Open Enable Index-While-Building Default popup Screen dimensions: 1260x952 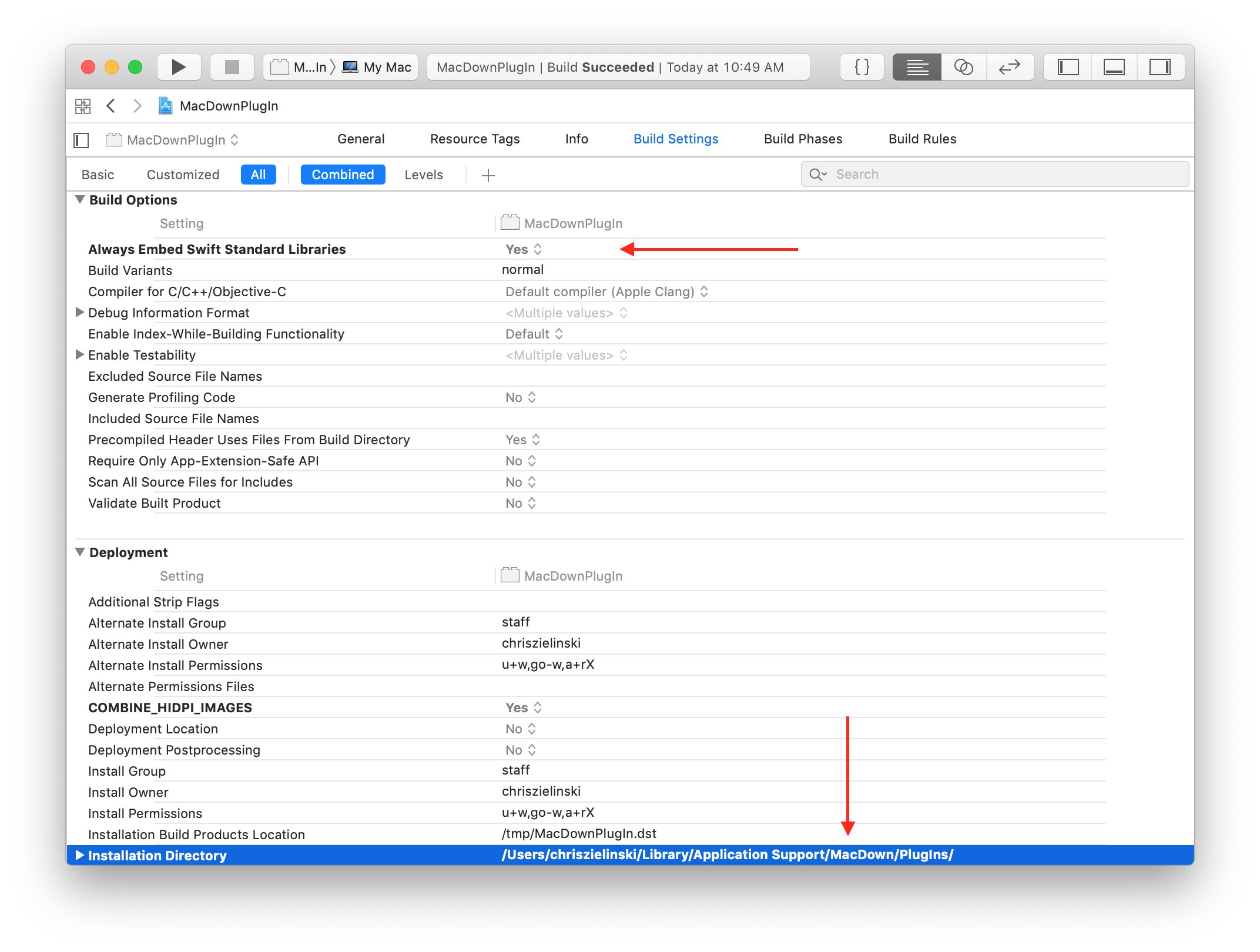[x=534, y=334]
